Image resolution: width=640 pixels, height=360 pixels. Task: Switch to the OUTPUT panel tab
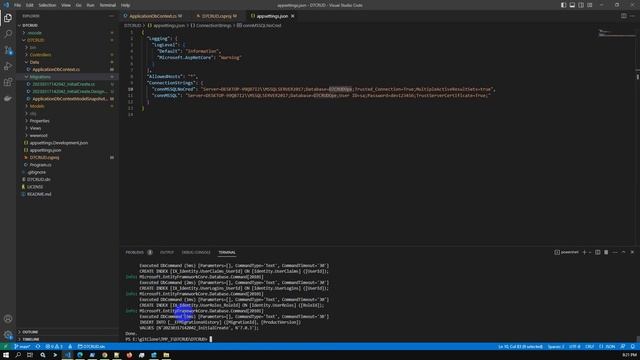pyautogui.click(x=167, y=252)
